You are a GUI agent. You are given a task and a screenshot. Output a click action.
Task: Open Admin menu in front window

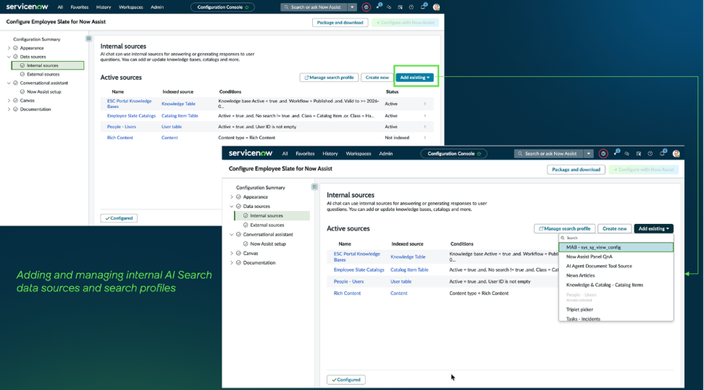click(x=386, y=153)
